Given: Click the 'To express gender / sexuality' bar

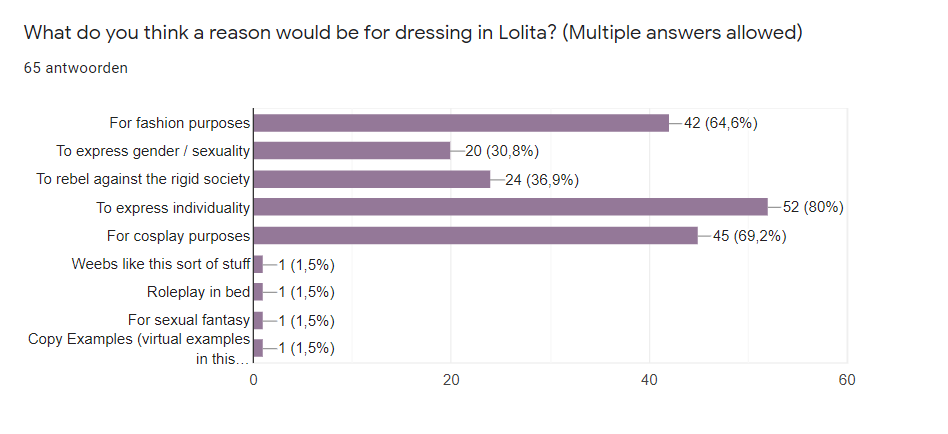Looking at the screenshot, I should click(x=352, y=151).
